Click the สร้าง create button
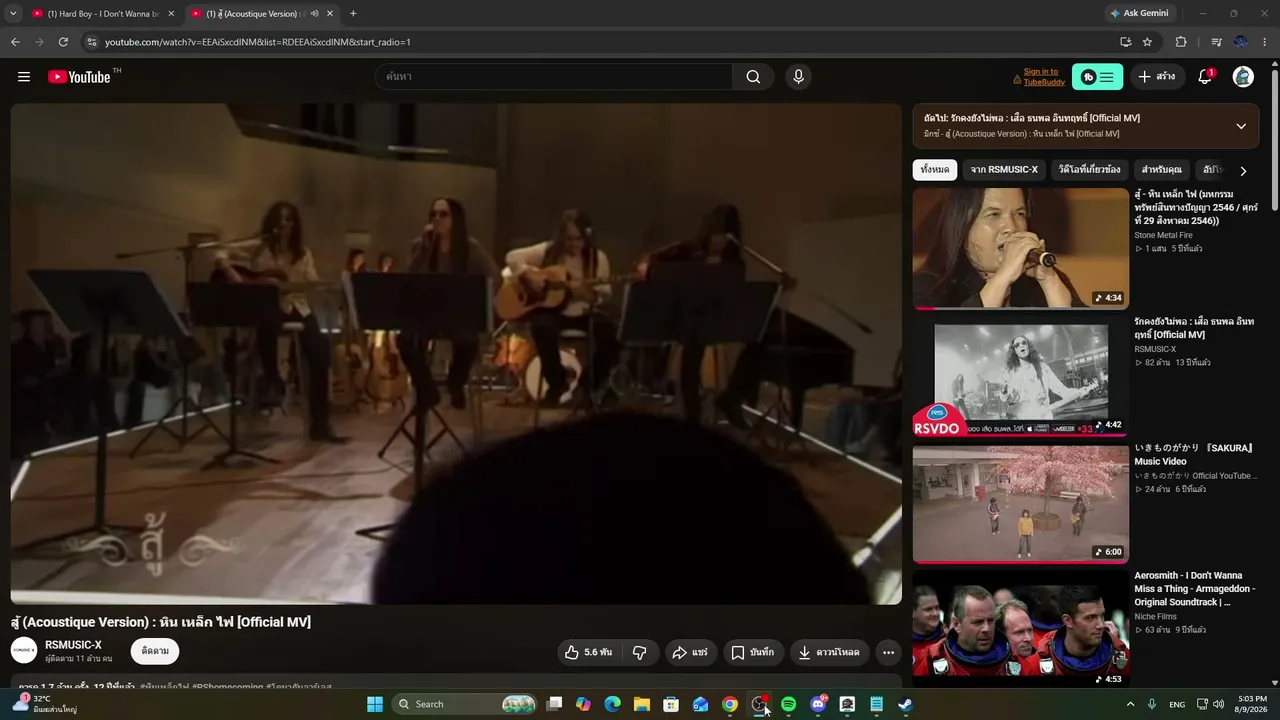This screenshot has height=720, width=1280. [x=1157, y=77]
